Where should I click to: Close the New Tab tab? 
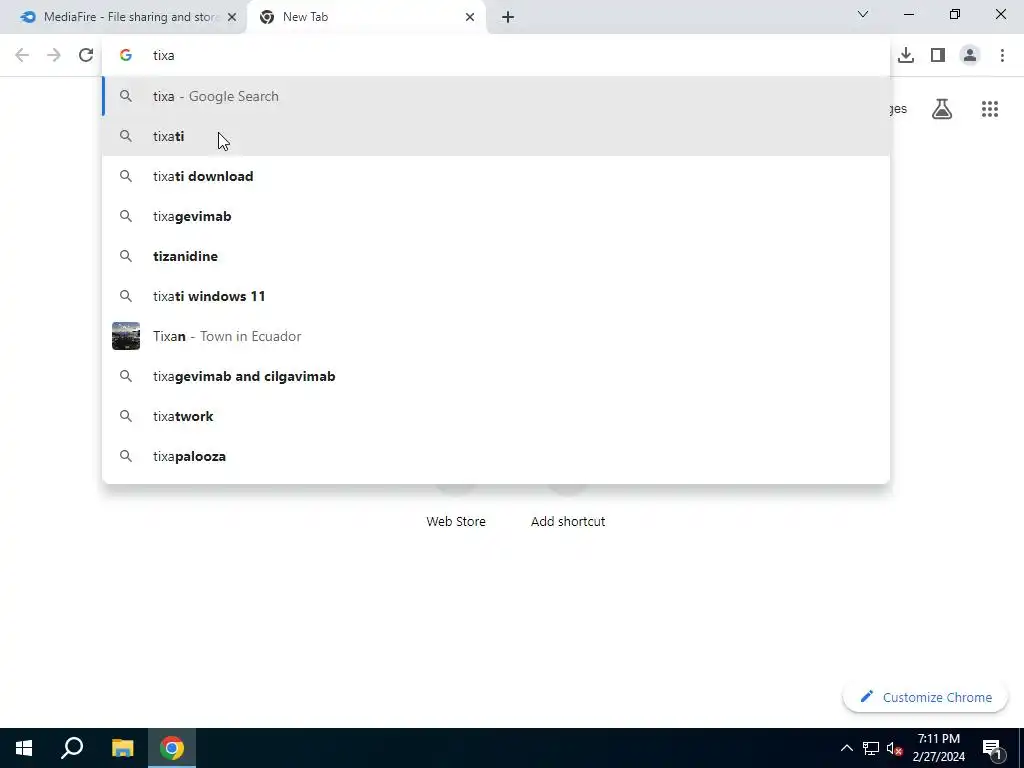[x=470, y=17]
